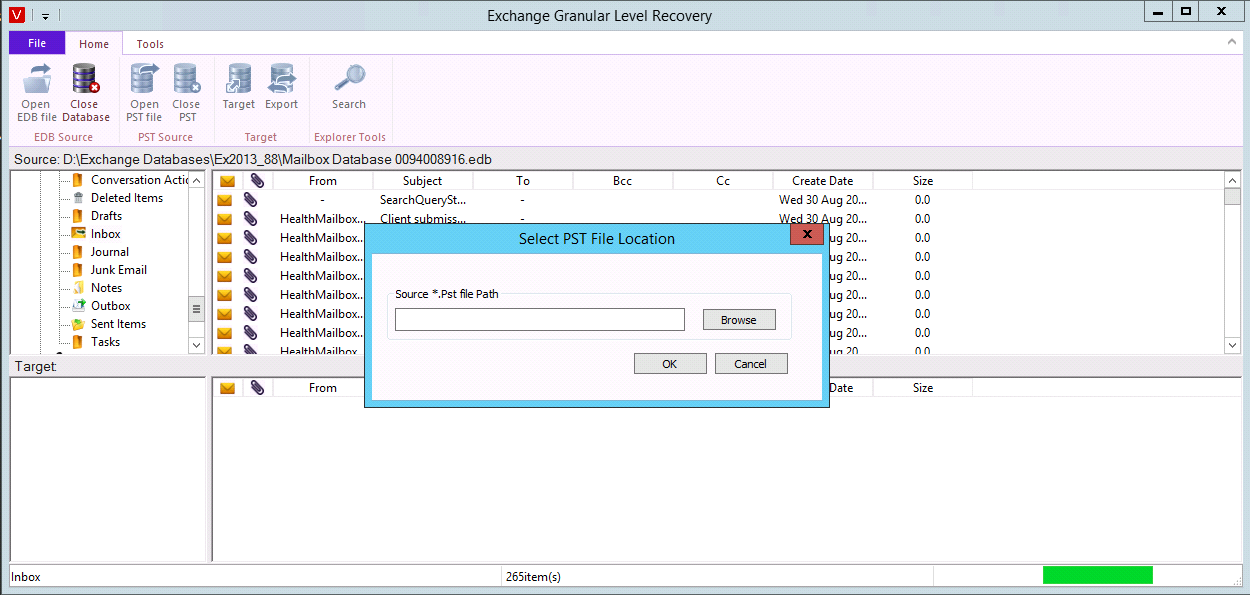Sort Source list by the Subject column

(423, 181)
